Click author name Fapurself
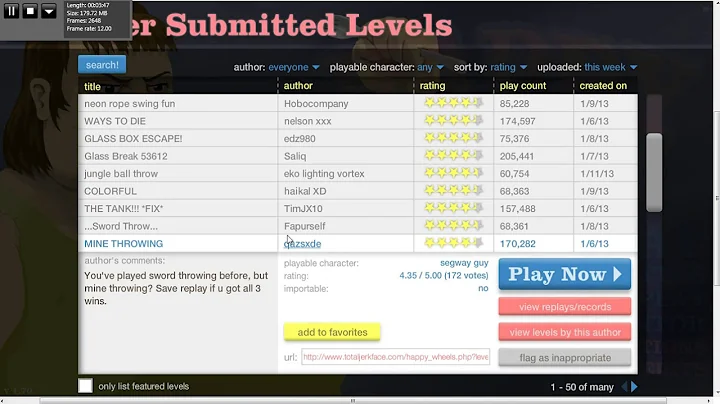This screenshot has height=404, width=720. tap(304, 226)
